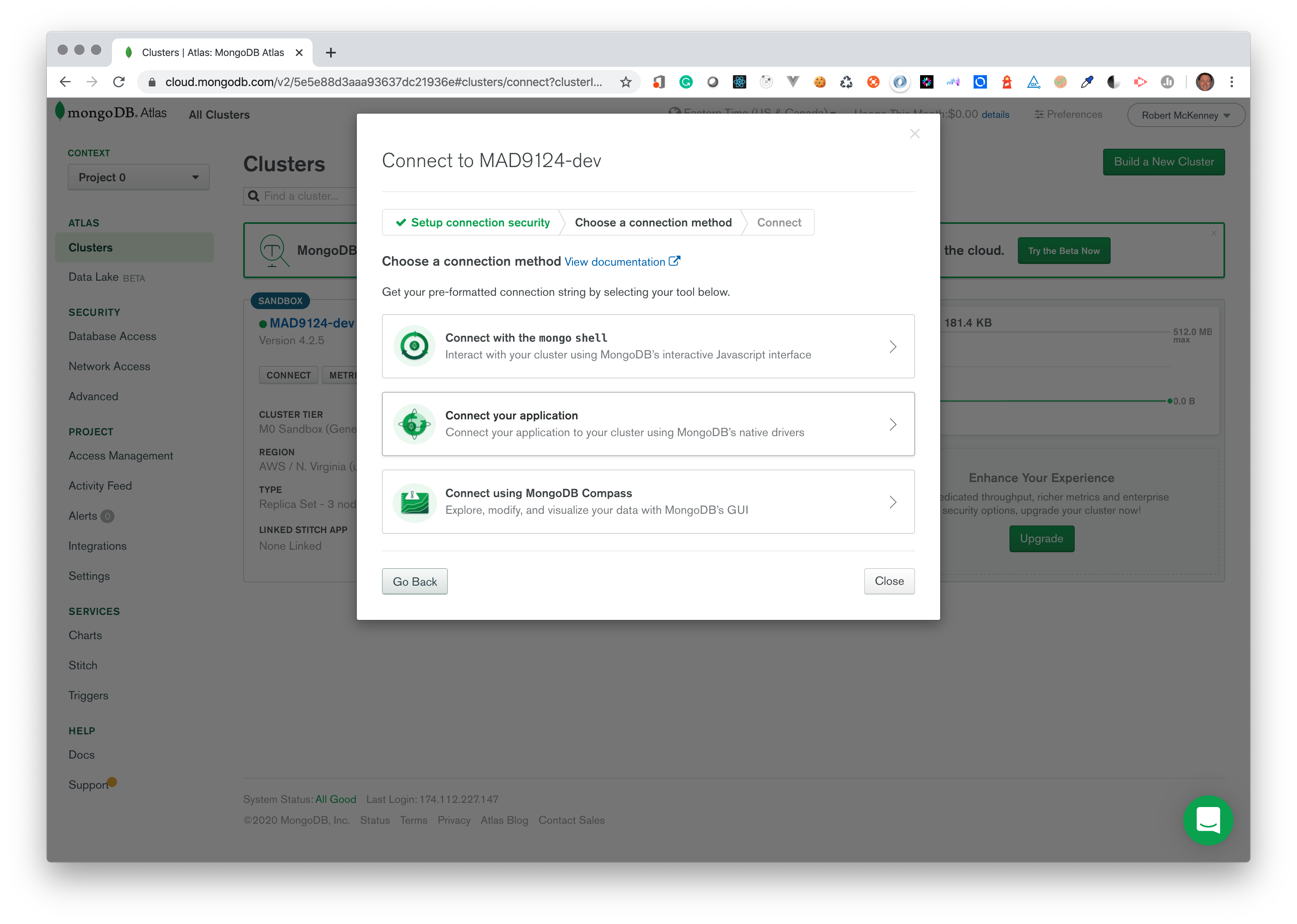Select the Setup connection security step toggle
1297x924 pixels.
click(x=473, y=222)
